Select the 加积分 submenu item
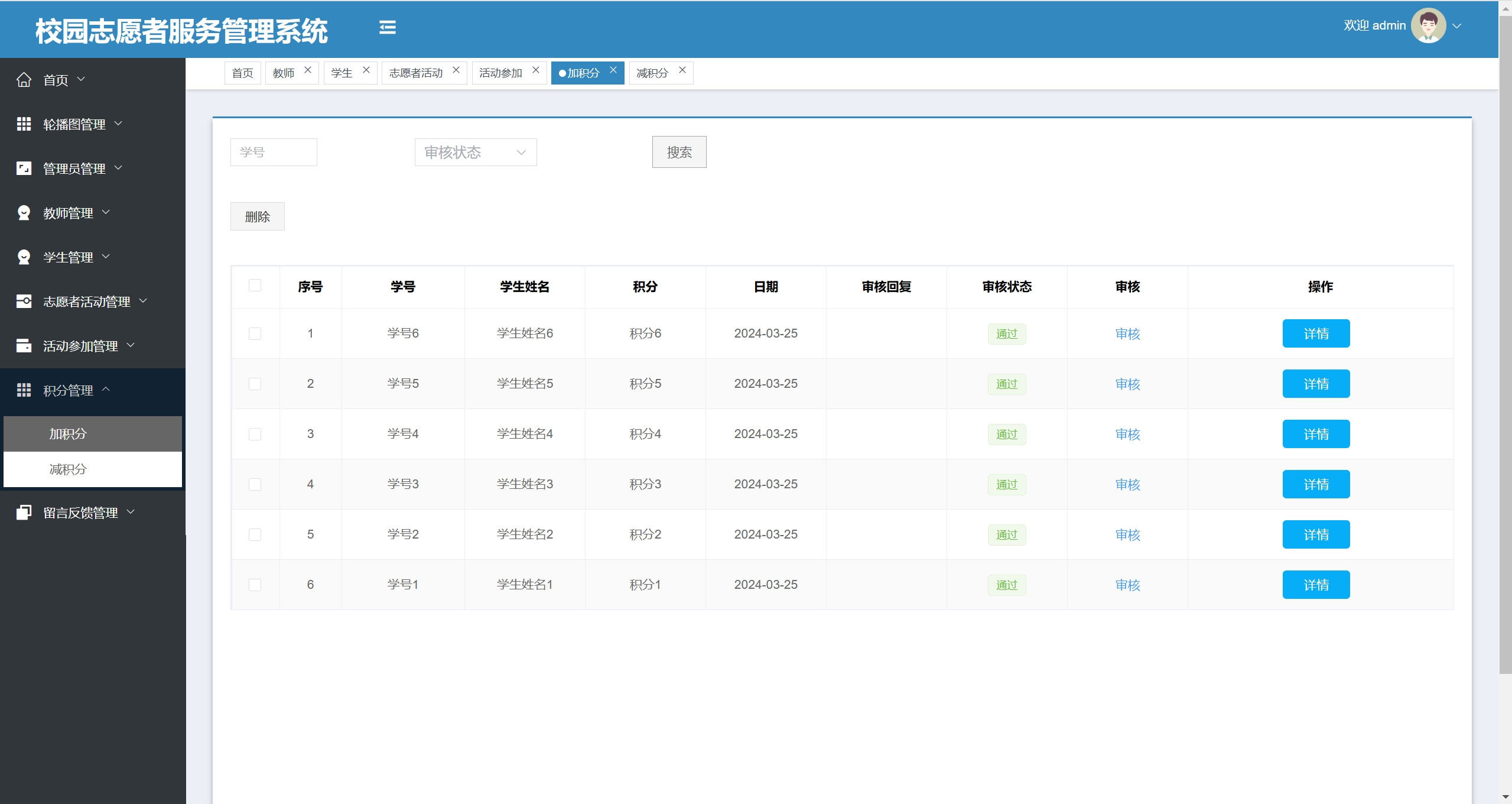The image size is (1512, 804). tap(93, 434)
